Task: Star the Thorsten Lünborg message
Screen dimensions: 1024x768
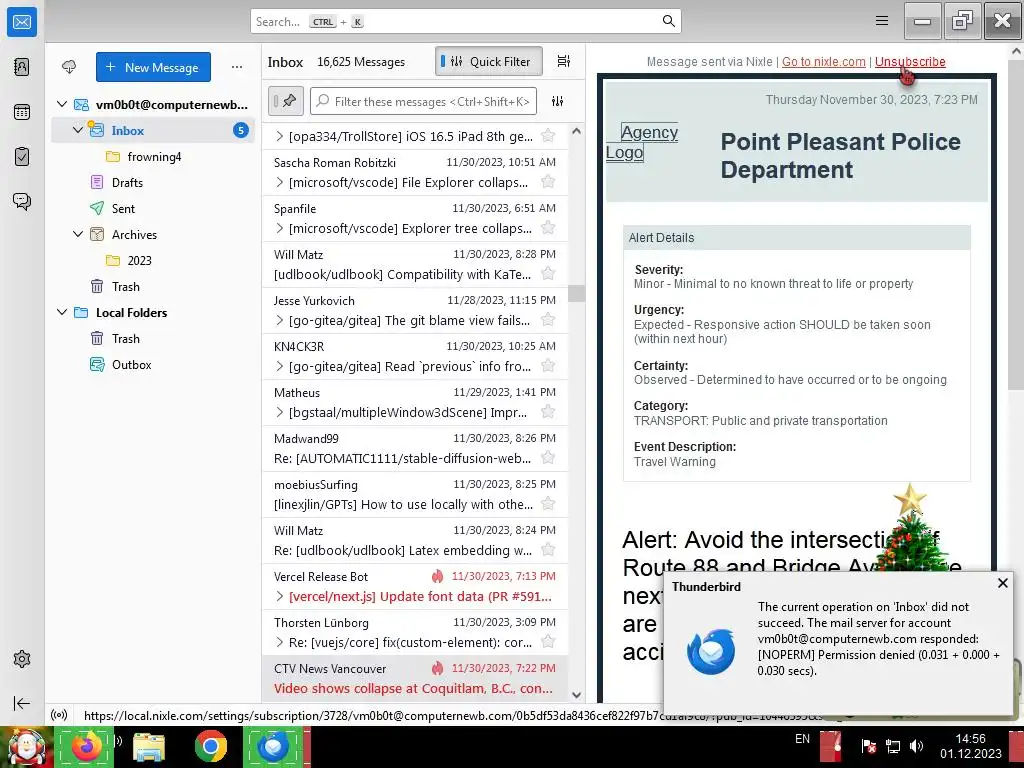Action: tap(548, 642)
